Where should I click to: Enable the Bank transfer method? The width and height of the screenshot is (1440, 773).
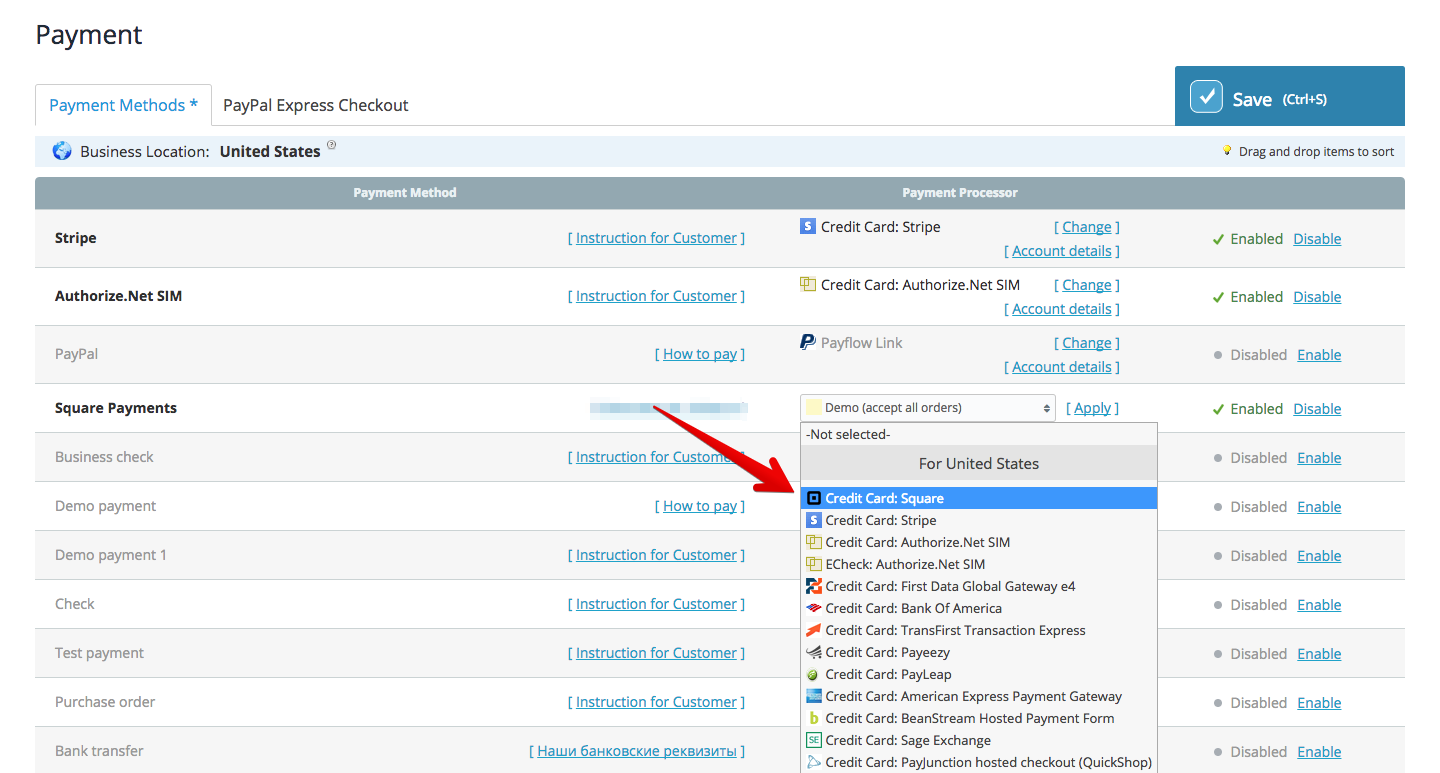[1319, 752]
